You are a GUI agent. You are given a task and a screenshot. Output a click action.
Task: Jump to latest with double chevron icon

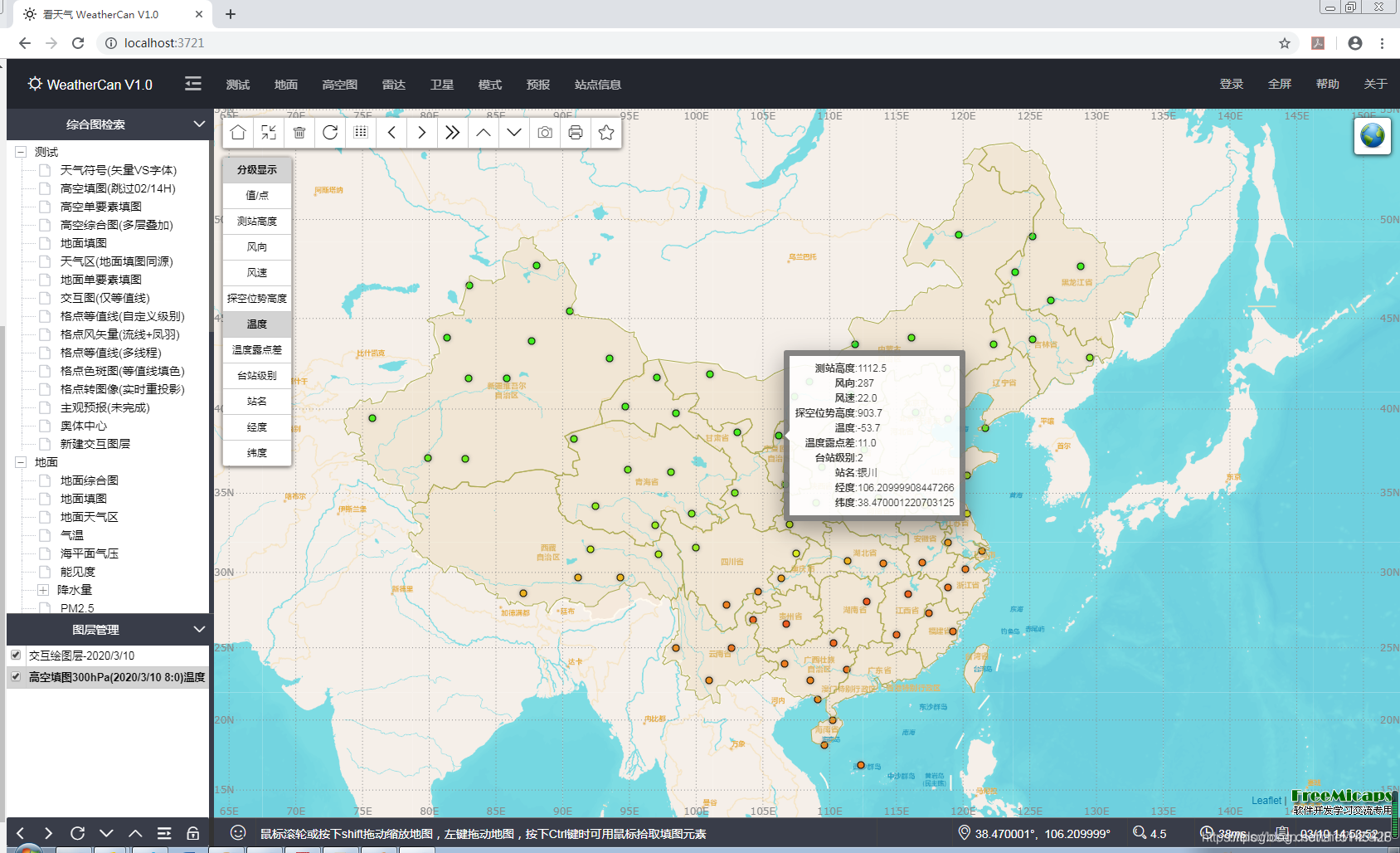coord(453,133)
